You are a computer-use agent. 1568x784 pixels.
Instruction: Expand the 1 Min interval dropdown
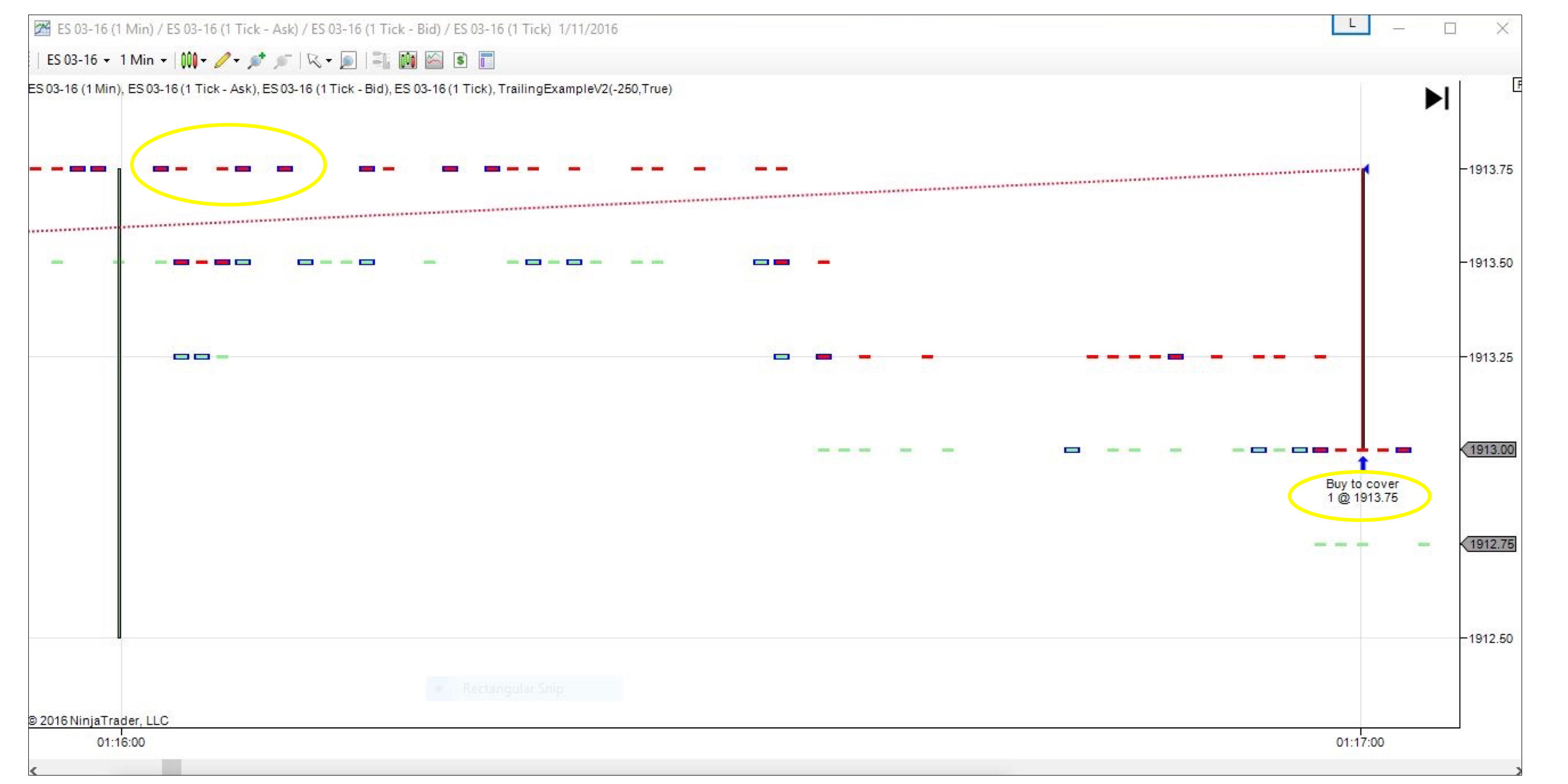[x=143, y=60]
